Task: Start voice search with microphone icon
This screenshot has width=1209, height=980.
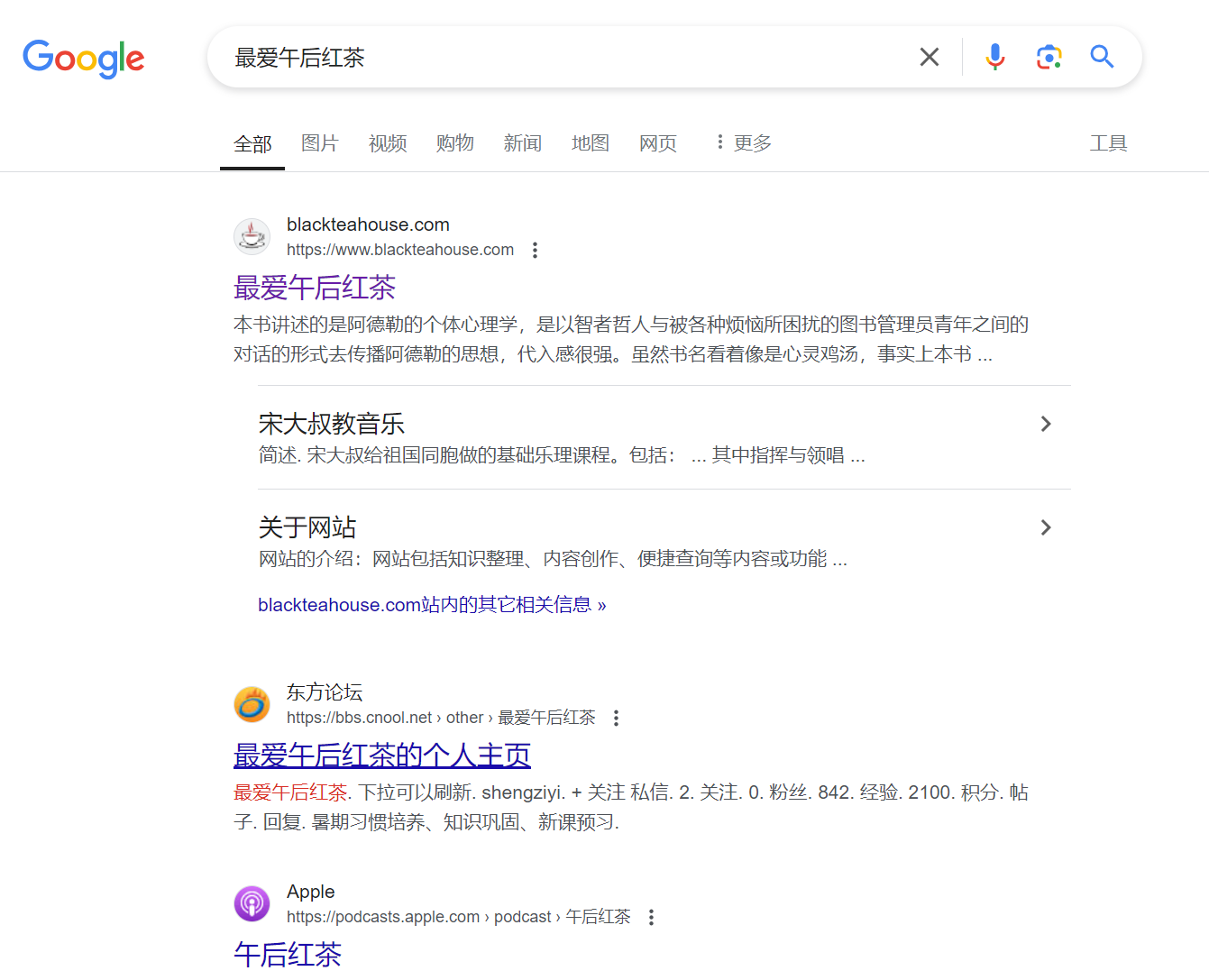Action: (995, 57)
